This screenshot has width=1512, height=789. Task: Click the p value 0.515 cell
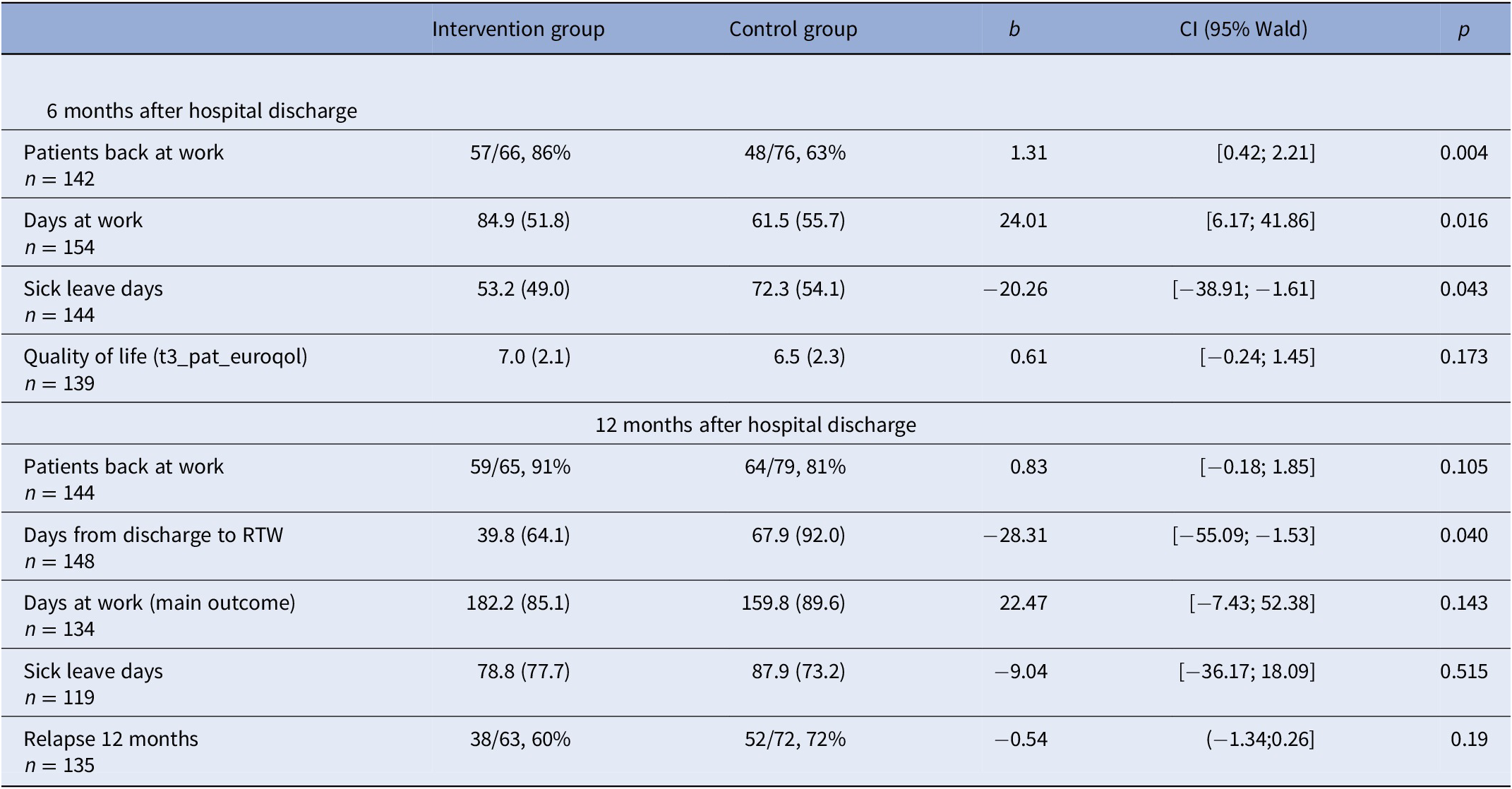(x=1463, y=670)
